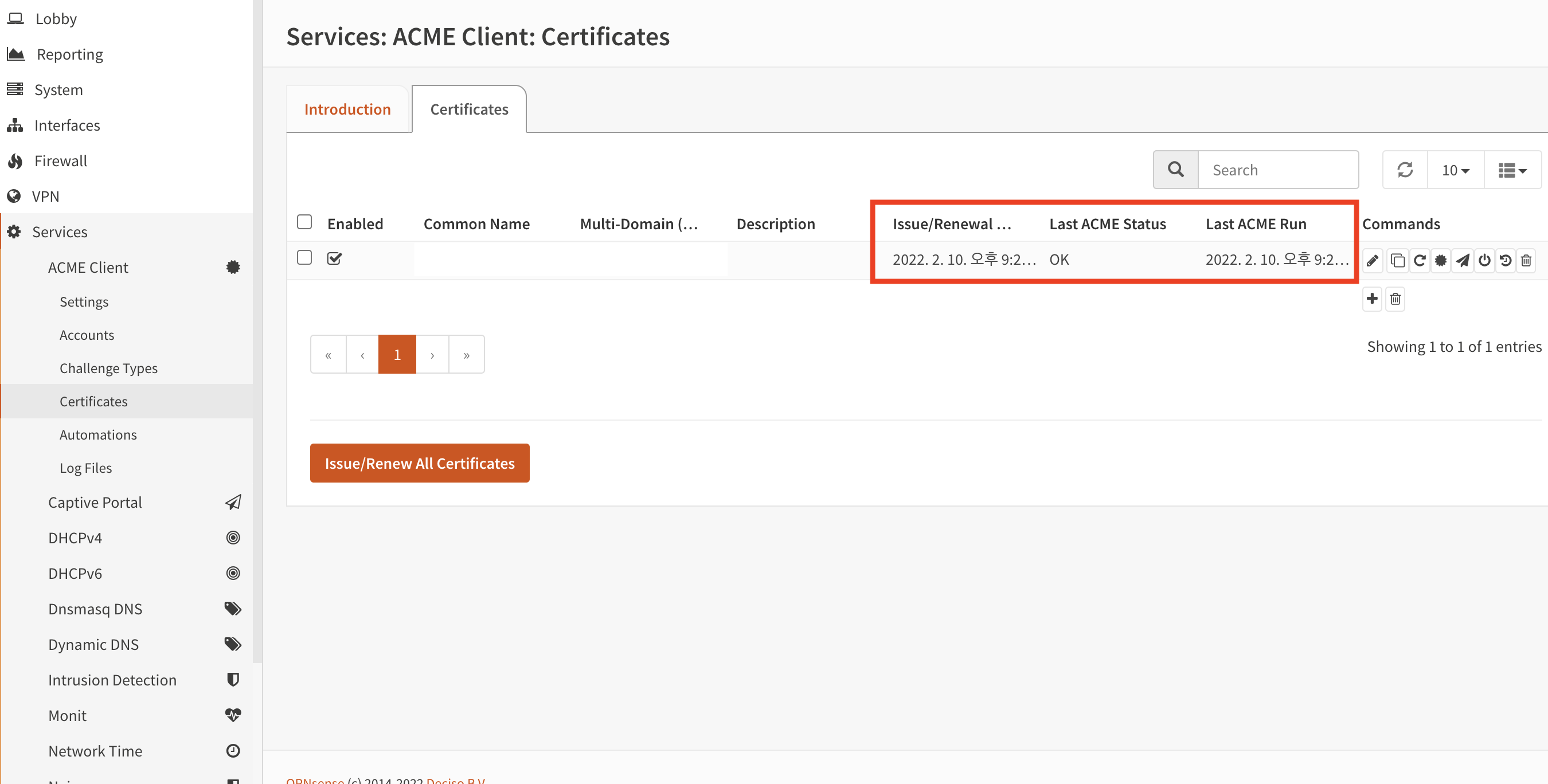Click the Firewall flame icon
Image resolution: width=1548 pixels, height=784 pixels.
pyautogui.click(x=15, y=161)
